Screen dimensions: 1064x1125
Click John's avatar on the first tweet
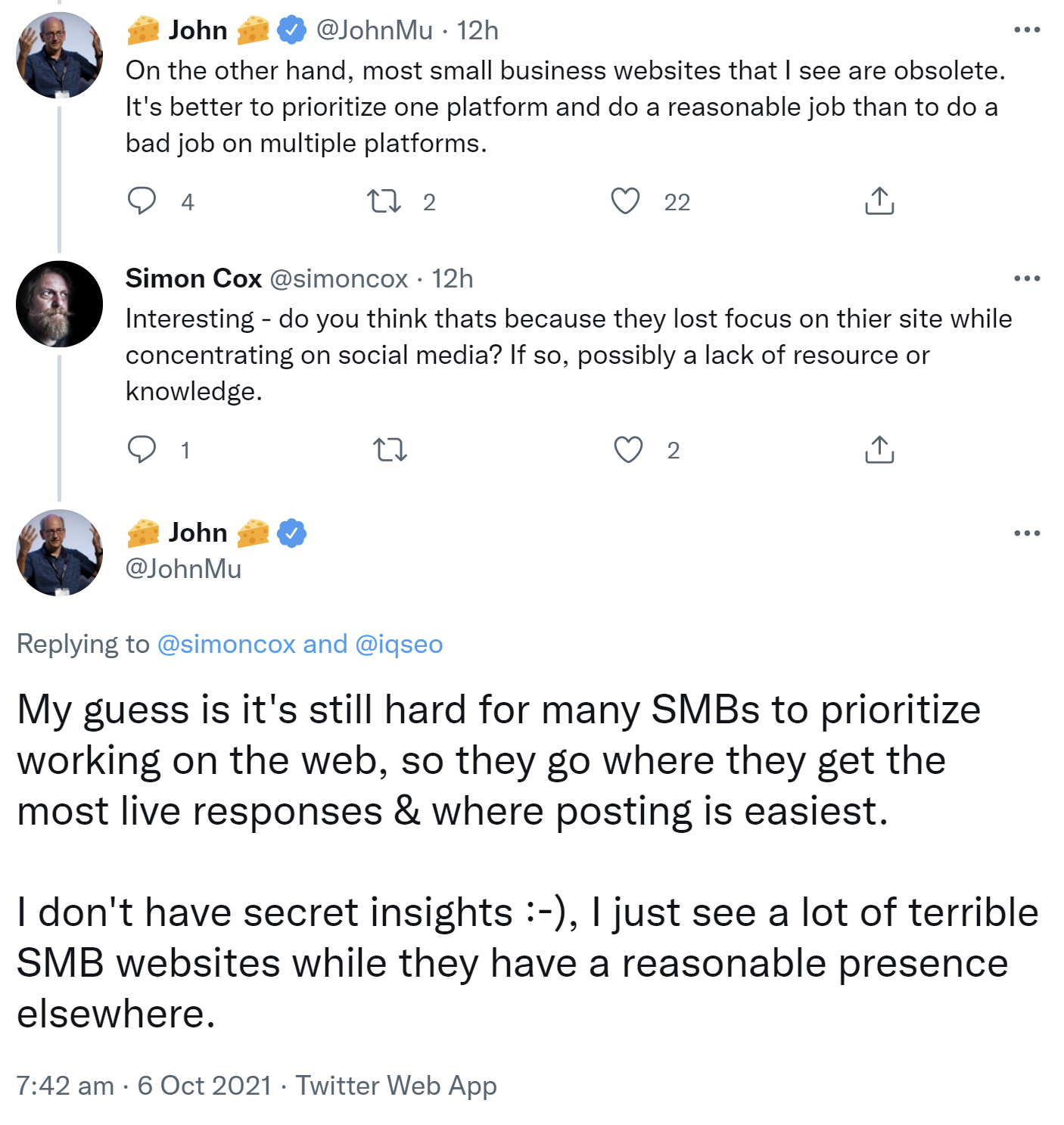click(59, 55)
